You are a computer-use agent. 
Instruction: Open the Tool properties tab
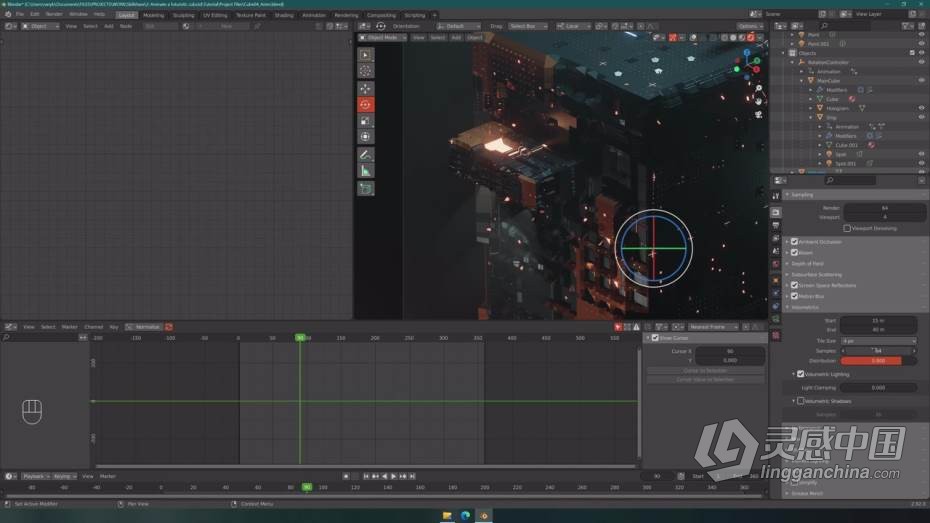click(776, 196)
